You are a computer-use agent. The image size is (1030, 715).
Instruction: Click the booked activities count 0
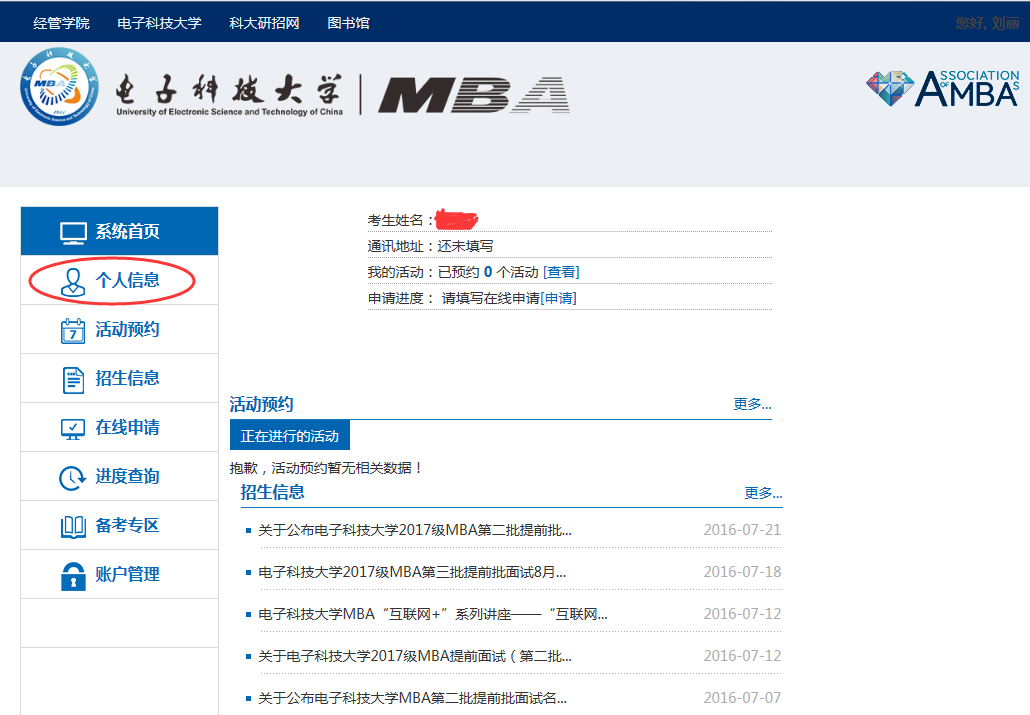[488, 272]
